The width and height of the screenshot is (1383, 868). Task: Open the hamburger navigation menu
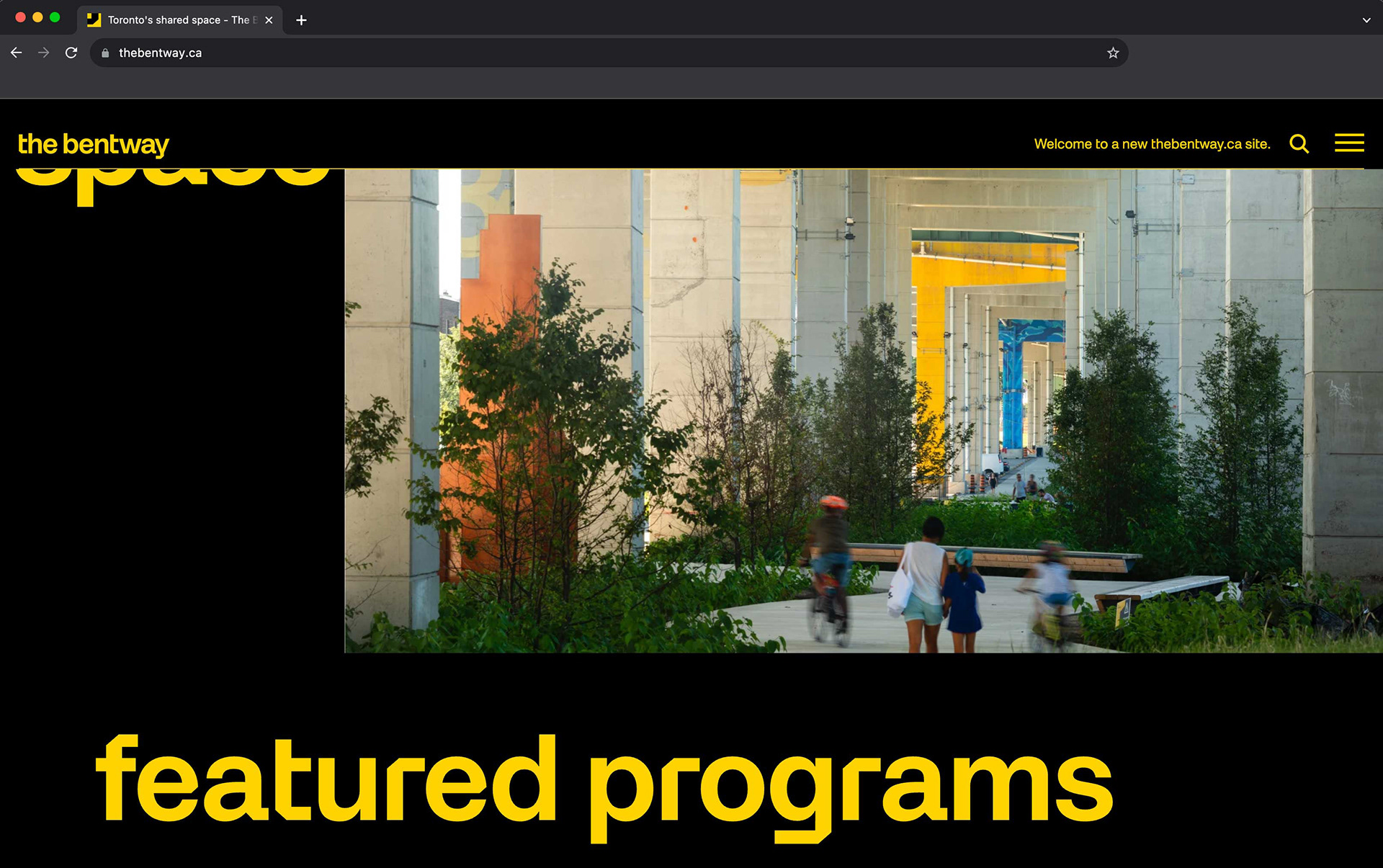[x=1348, y=143]
